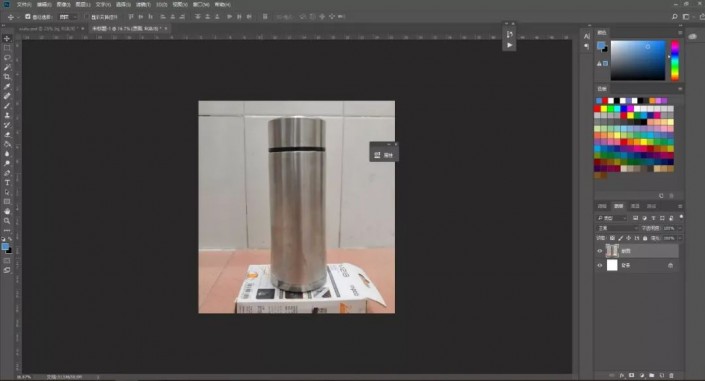
Task: Create a new group folder icon
Action: 651,375
